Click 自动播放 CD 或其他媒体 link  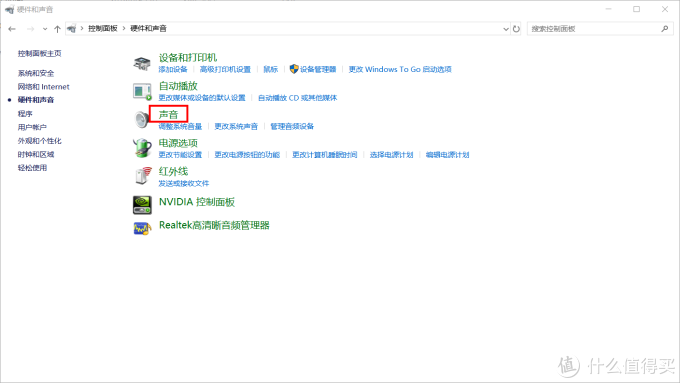[298, 98]
